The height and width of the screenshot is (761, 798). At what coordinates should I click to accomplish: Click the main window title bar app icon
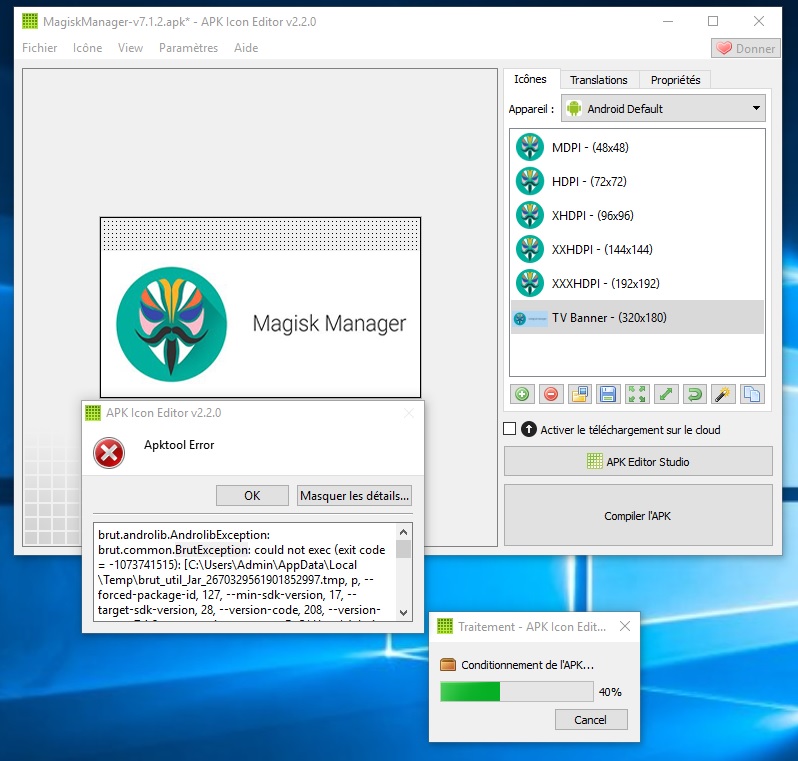30,21
